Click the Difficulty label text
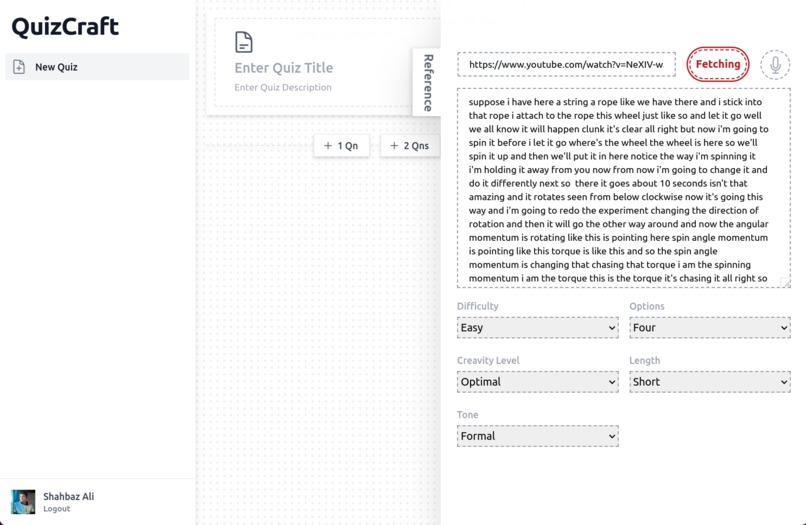This screenshot has height=525, width=806. coord(478,306)
